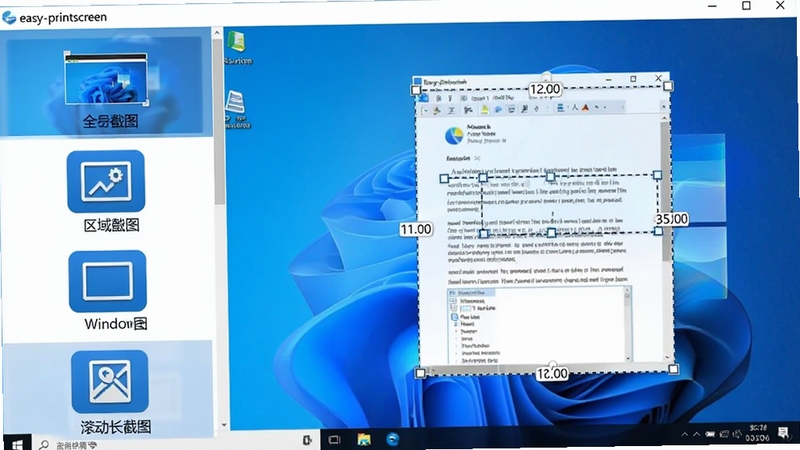Viewport: 800px width, 450px height.
Task: Select the pen tool icon in toolbar
Action: pos(524,109)
